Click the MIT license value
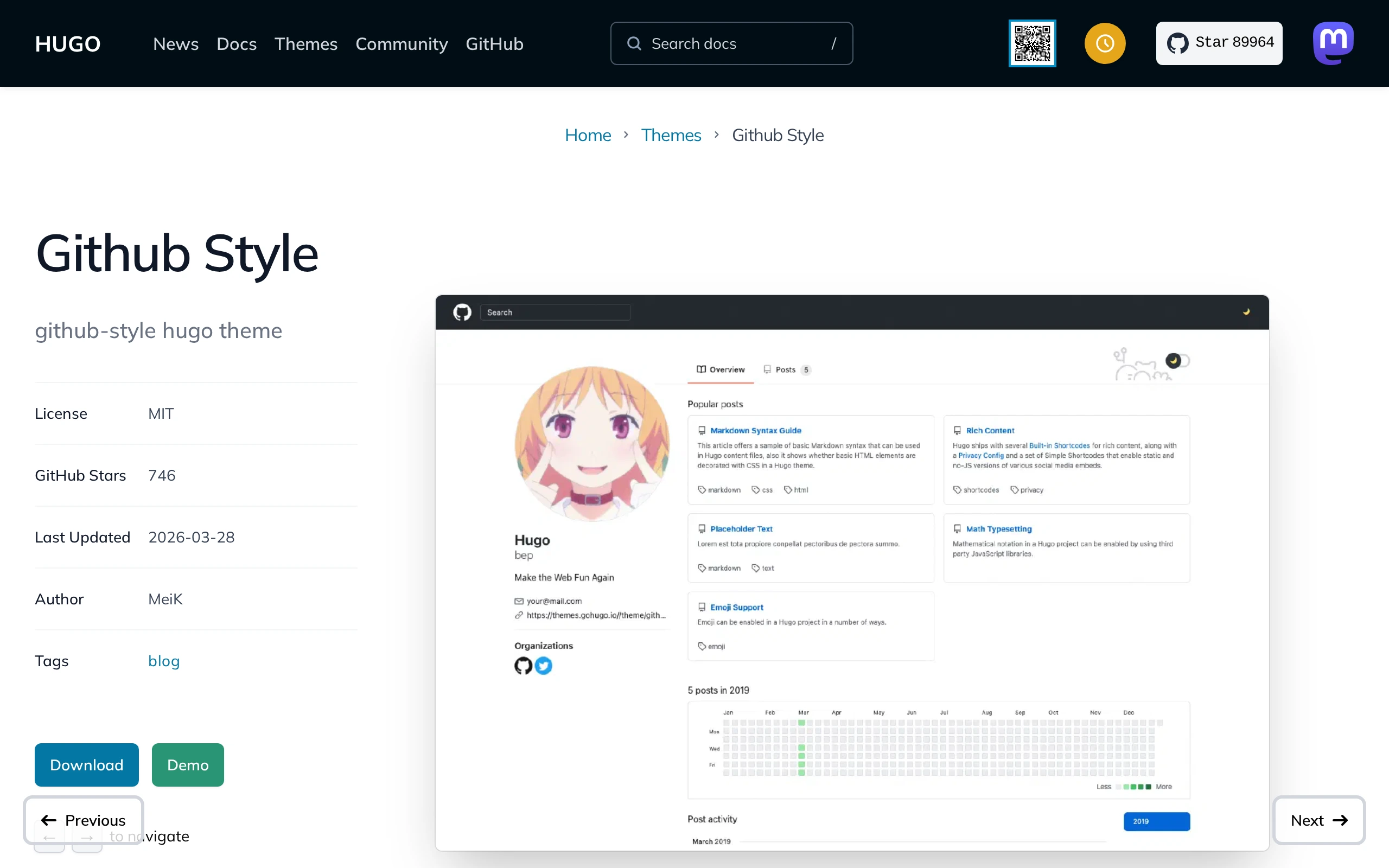1389x868 pixels. pos(161,413)
